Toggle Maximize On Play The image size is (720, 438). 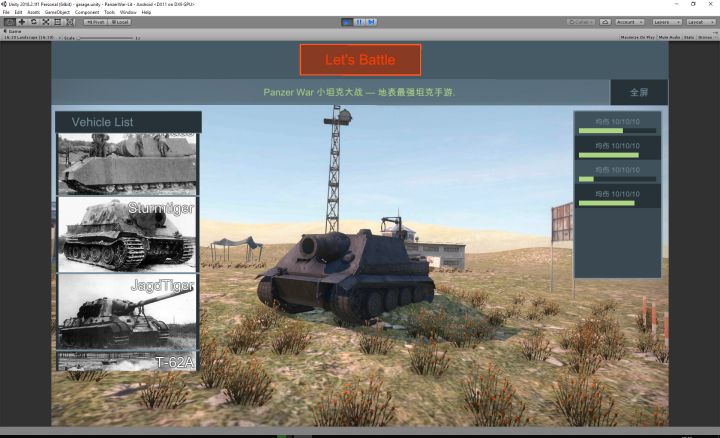click(637, 37)
